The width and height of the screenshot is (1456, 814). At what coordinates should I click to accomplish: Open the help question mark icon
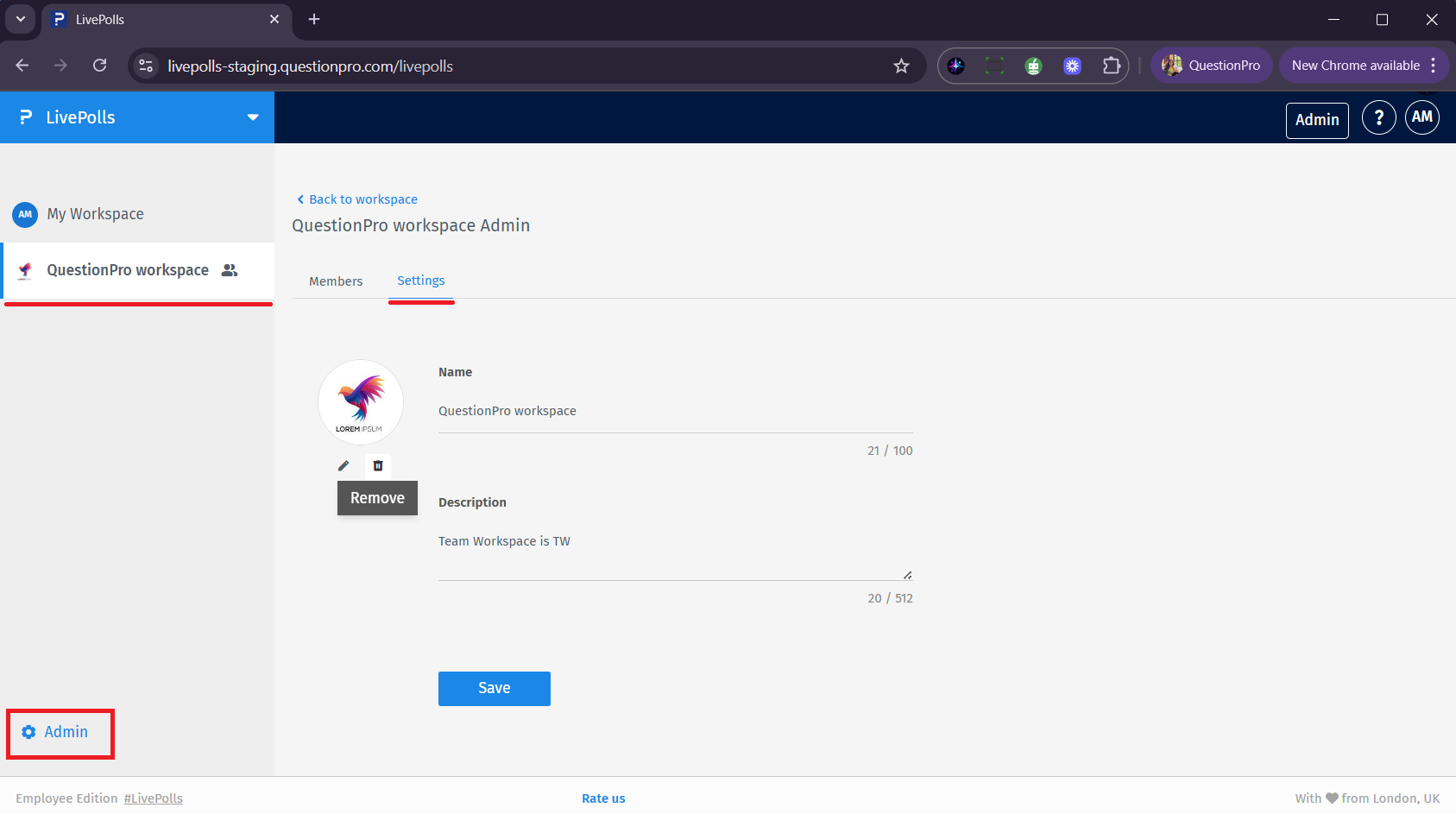pos(1379,117)
